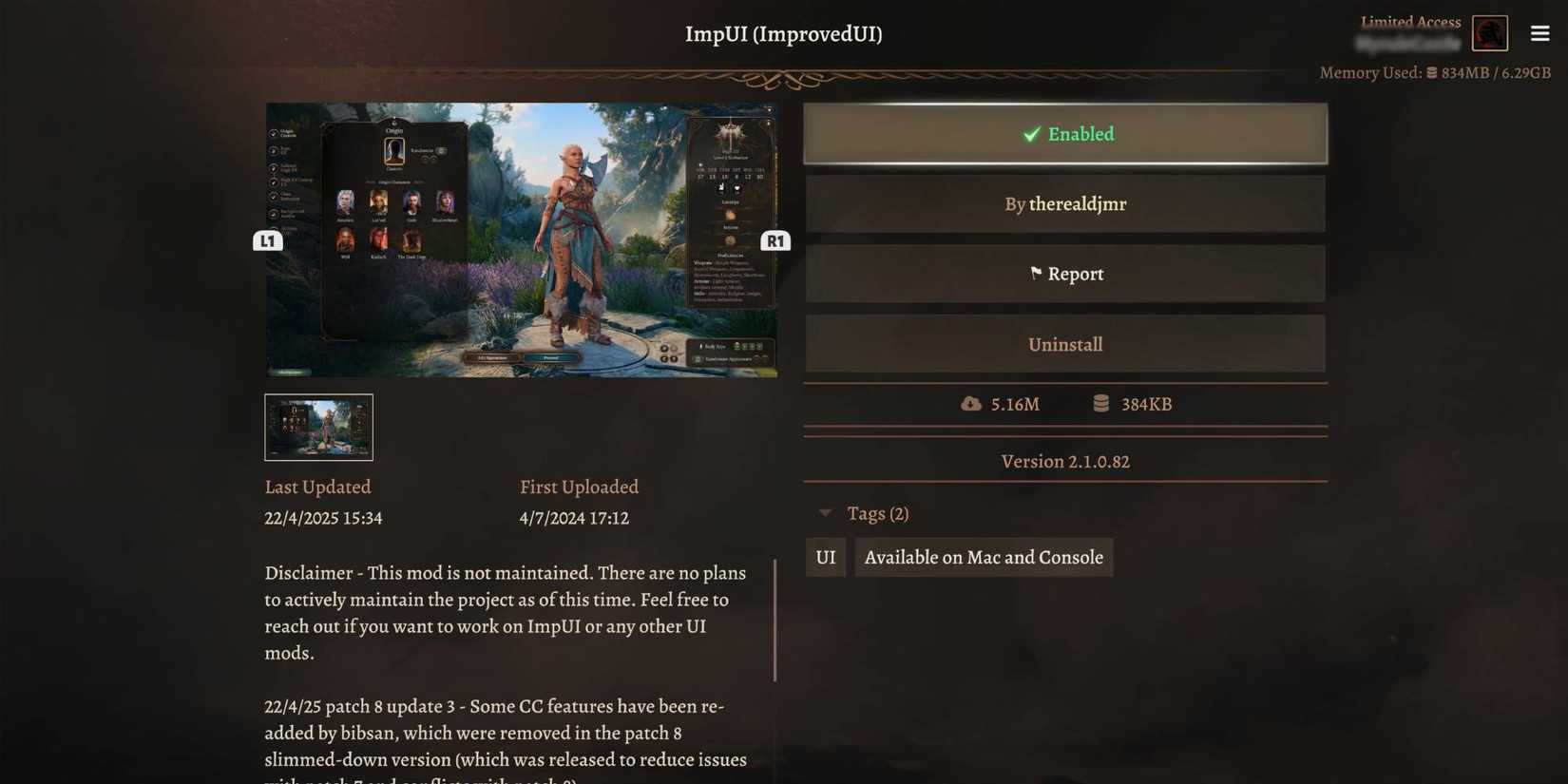Screen dimensions: 1568x784
Task: Click the download count cloud icon
Action: pos(970,404)
